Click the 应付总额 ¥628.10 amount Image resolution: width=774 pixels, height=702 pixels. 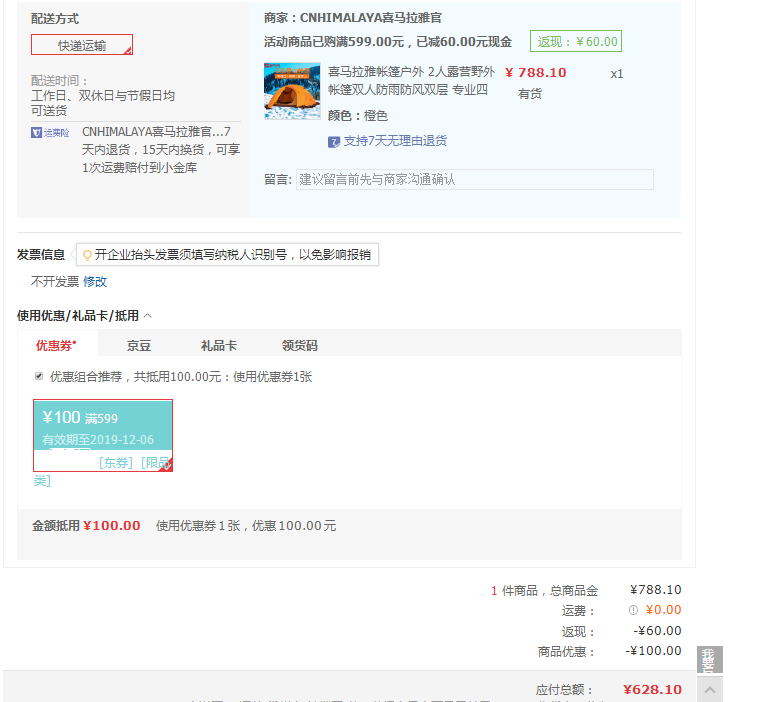click(652, 690)
